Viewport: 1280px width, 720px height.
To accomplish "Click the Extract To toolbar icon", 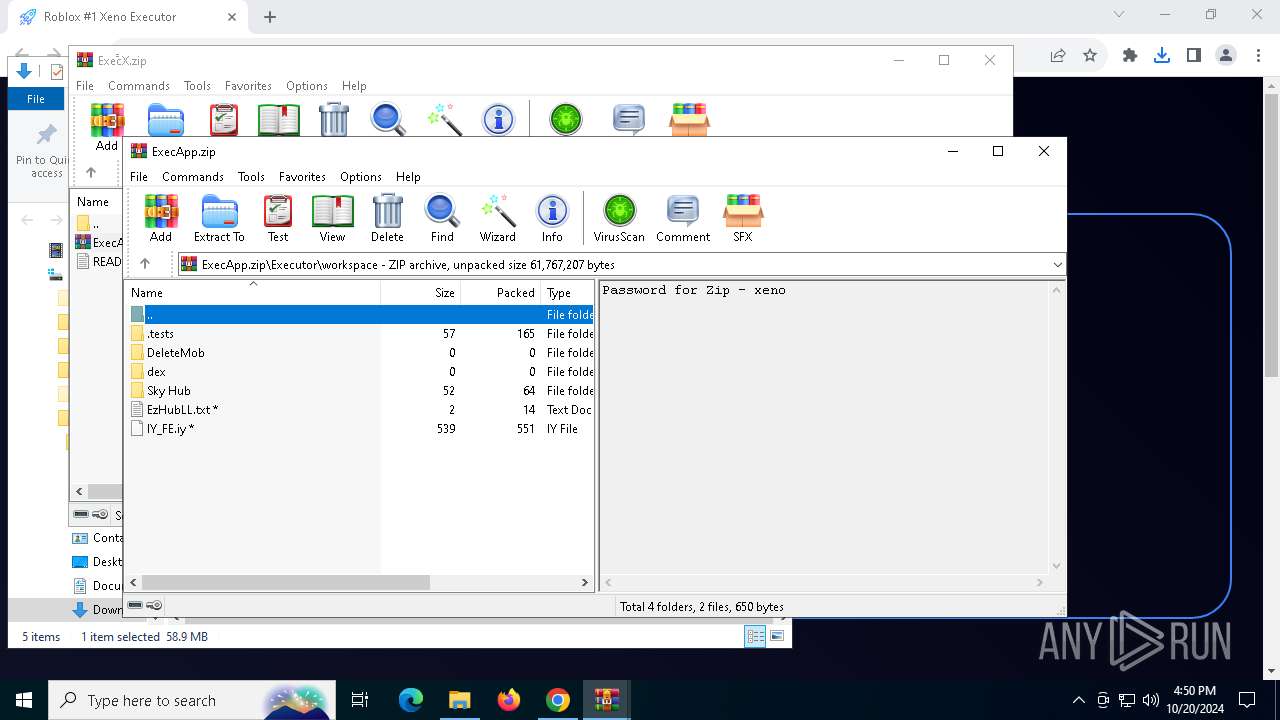I will tap(219, 218).
